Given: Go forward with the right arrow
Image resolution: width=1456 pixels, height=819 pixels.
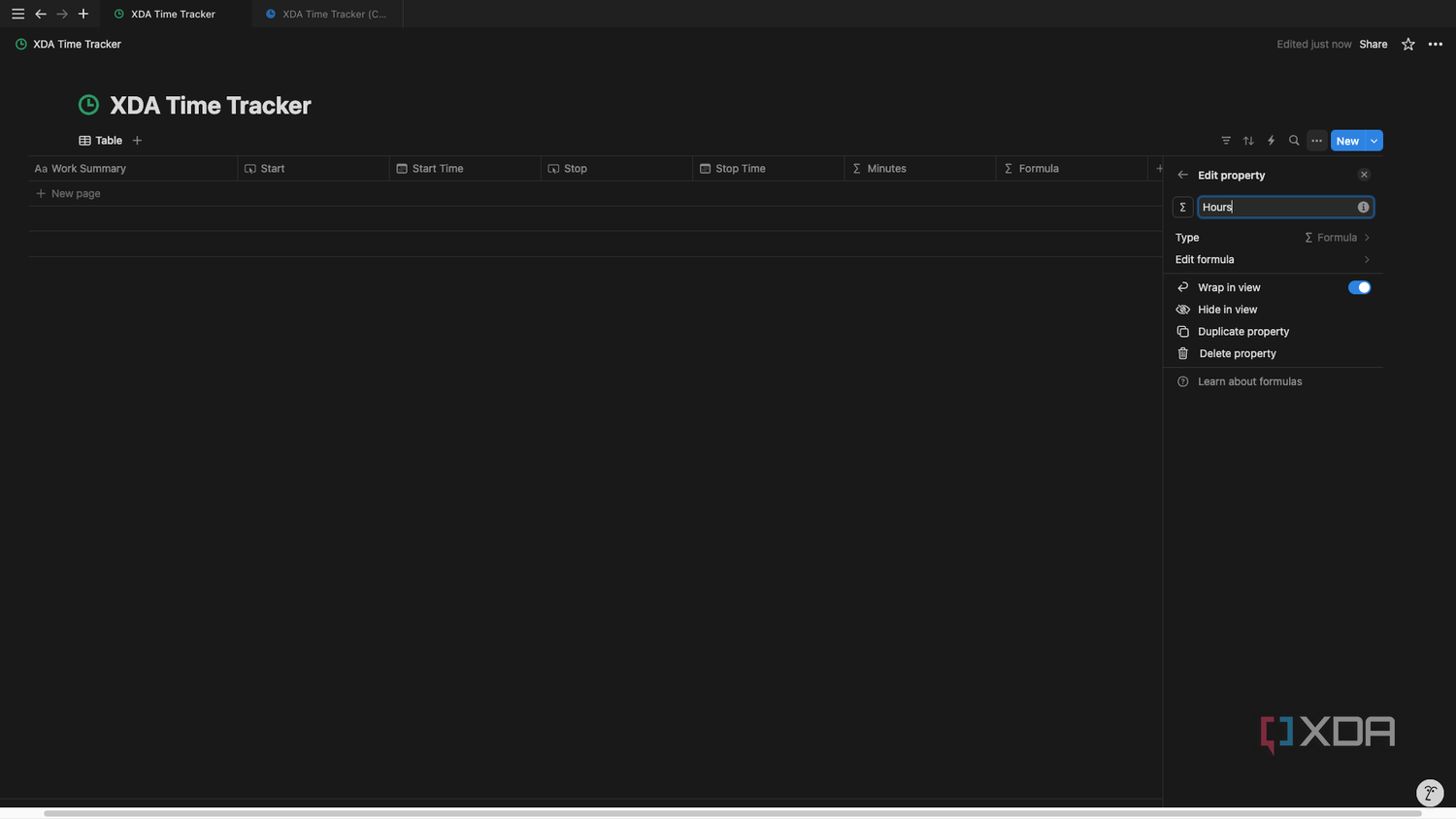Looking at the screenshot, I should point(62,14).
